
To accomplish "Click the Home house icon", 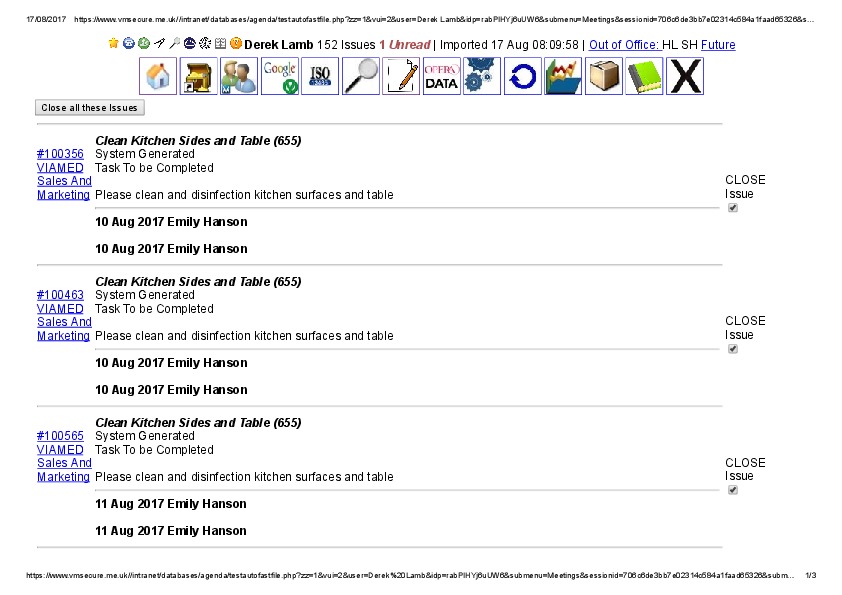I will tap(159, 76).
